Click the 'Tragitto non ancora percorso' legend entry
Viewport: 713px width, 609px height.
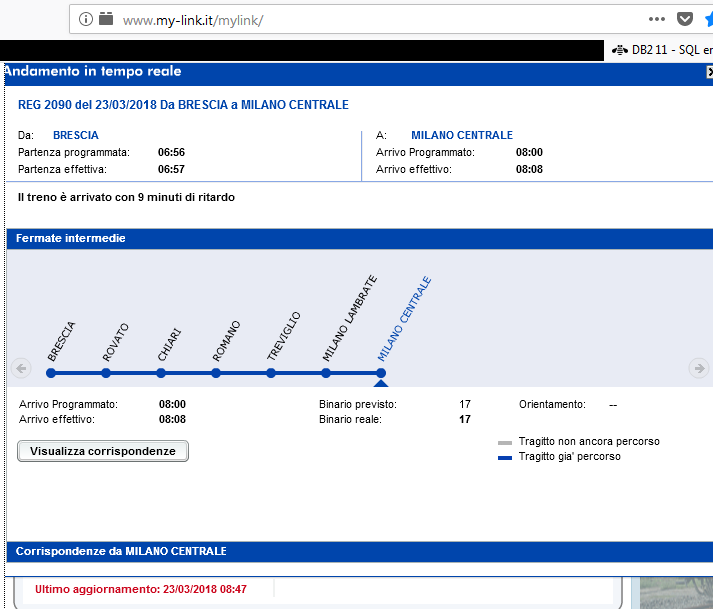pos(589,441)
